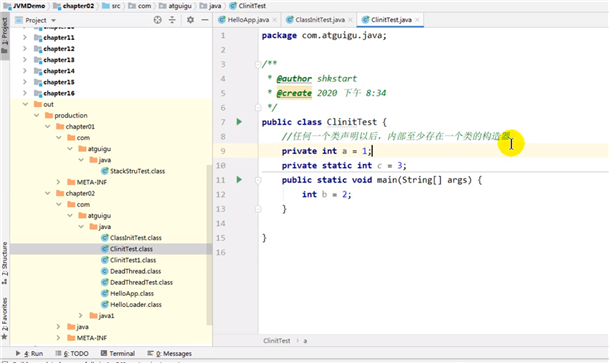Collapse the out folder
Image resolution: width=609 pixels, height=363 pixels.
pyautogui.click(x=25, y=104)
